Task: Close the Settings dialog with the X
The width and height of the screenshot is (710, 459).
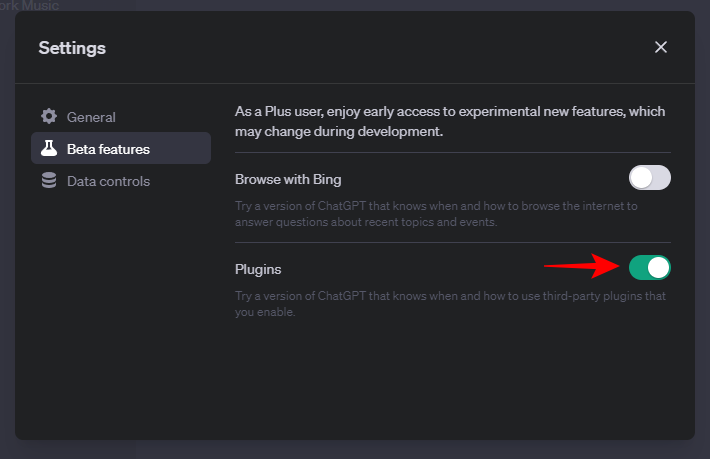Action: pos(660,47)
